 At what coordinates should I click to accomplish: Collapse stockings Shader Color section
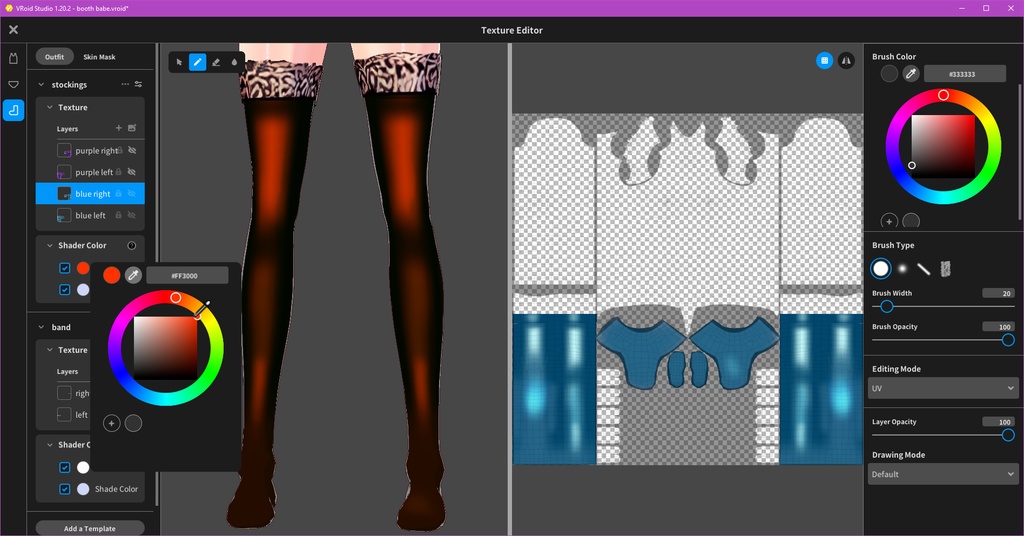click(50, 245)
